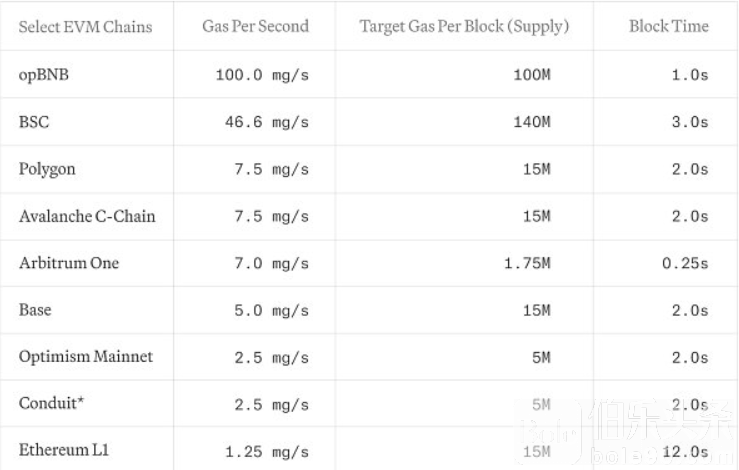739x470 pixels.
Task: Click the 12.0s block time cell
Action: [x=684, y=452]
